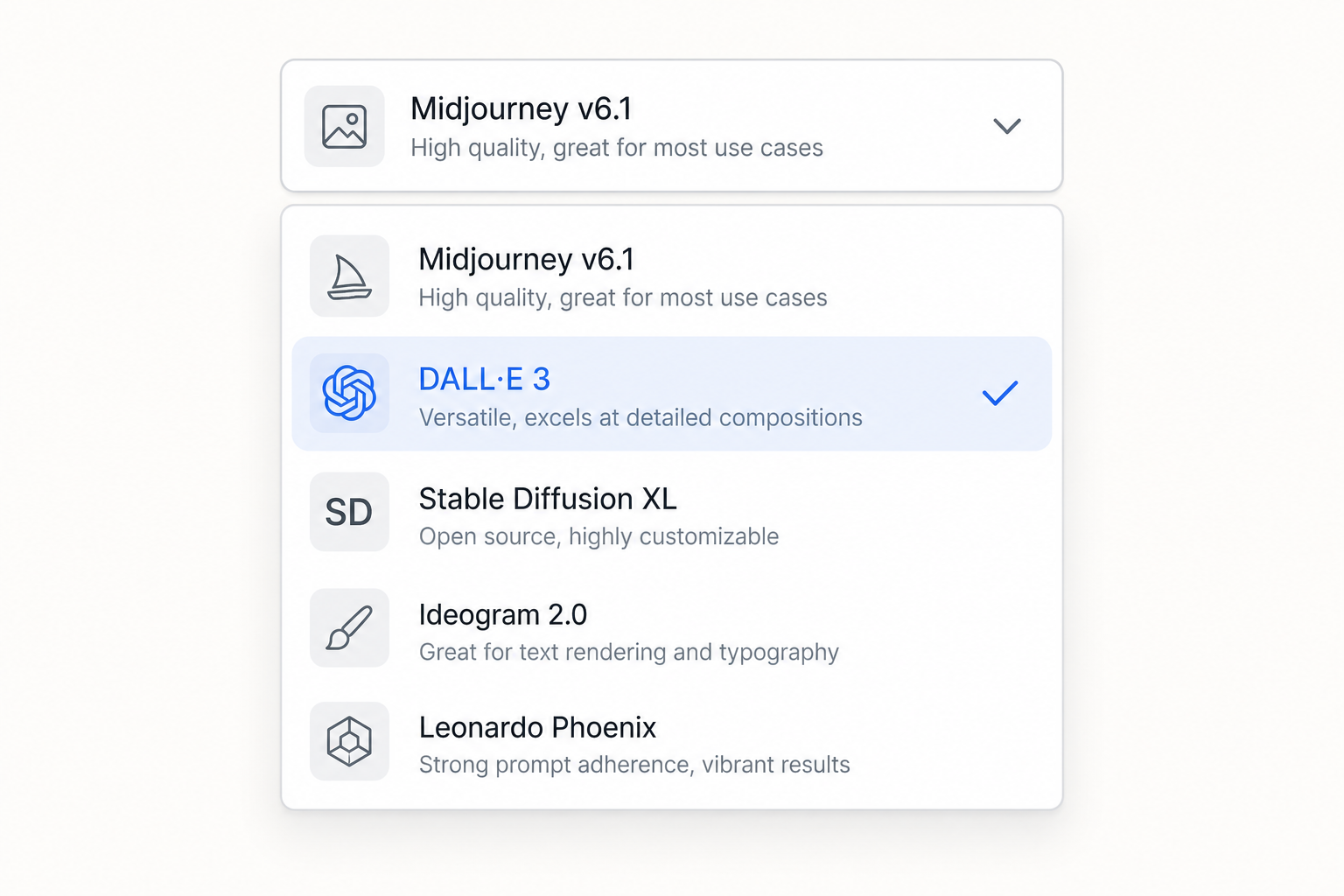This screenshot has height=896, width=1344.
Task: Click the sailboat icon for Midjourney v6.1
Action: pos(349,276)
